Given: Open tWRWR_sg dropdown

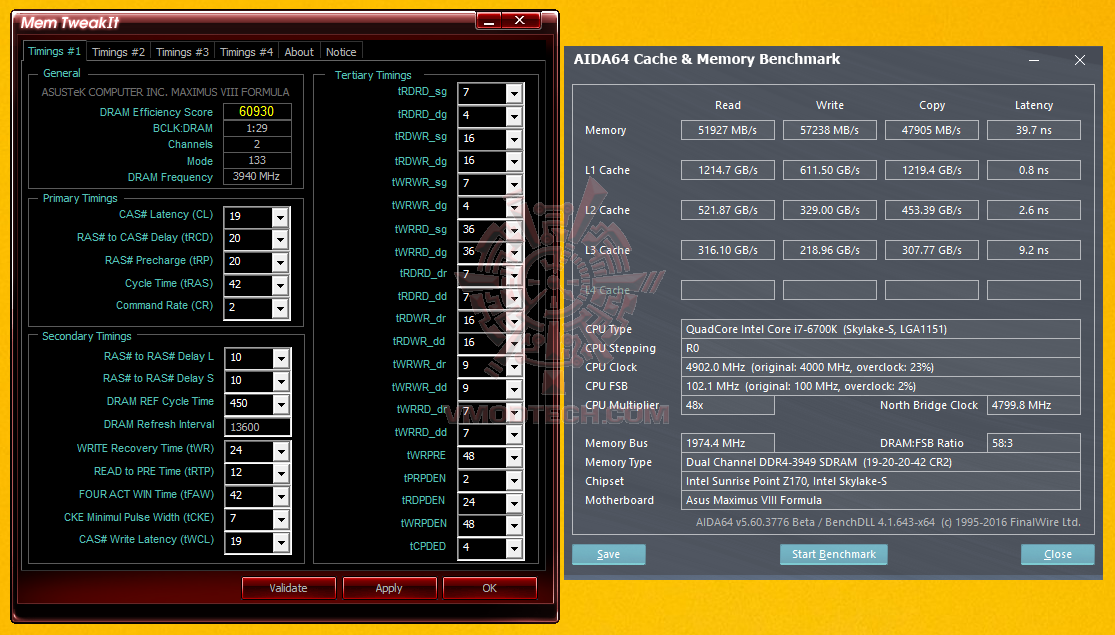Looking at the screenshot, I should click(514, 183).
